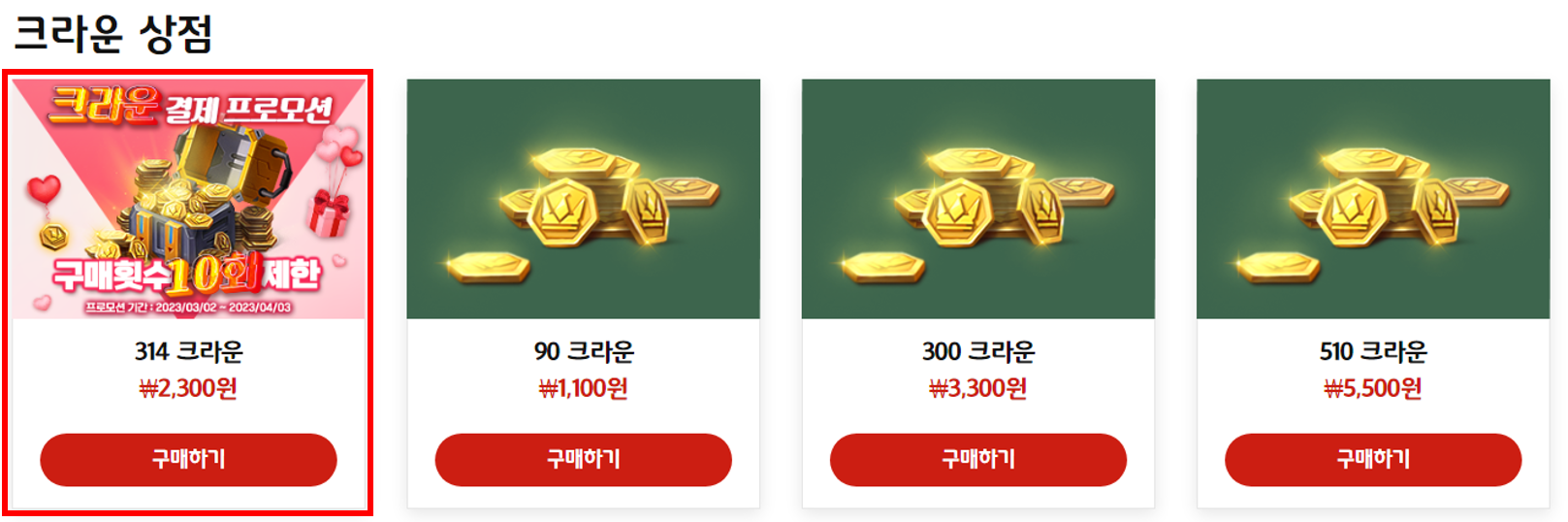This screenshot has height=522, width=1568.
Task: Click the ₩5,500원 price
Action: coord(1373,389)
